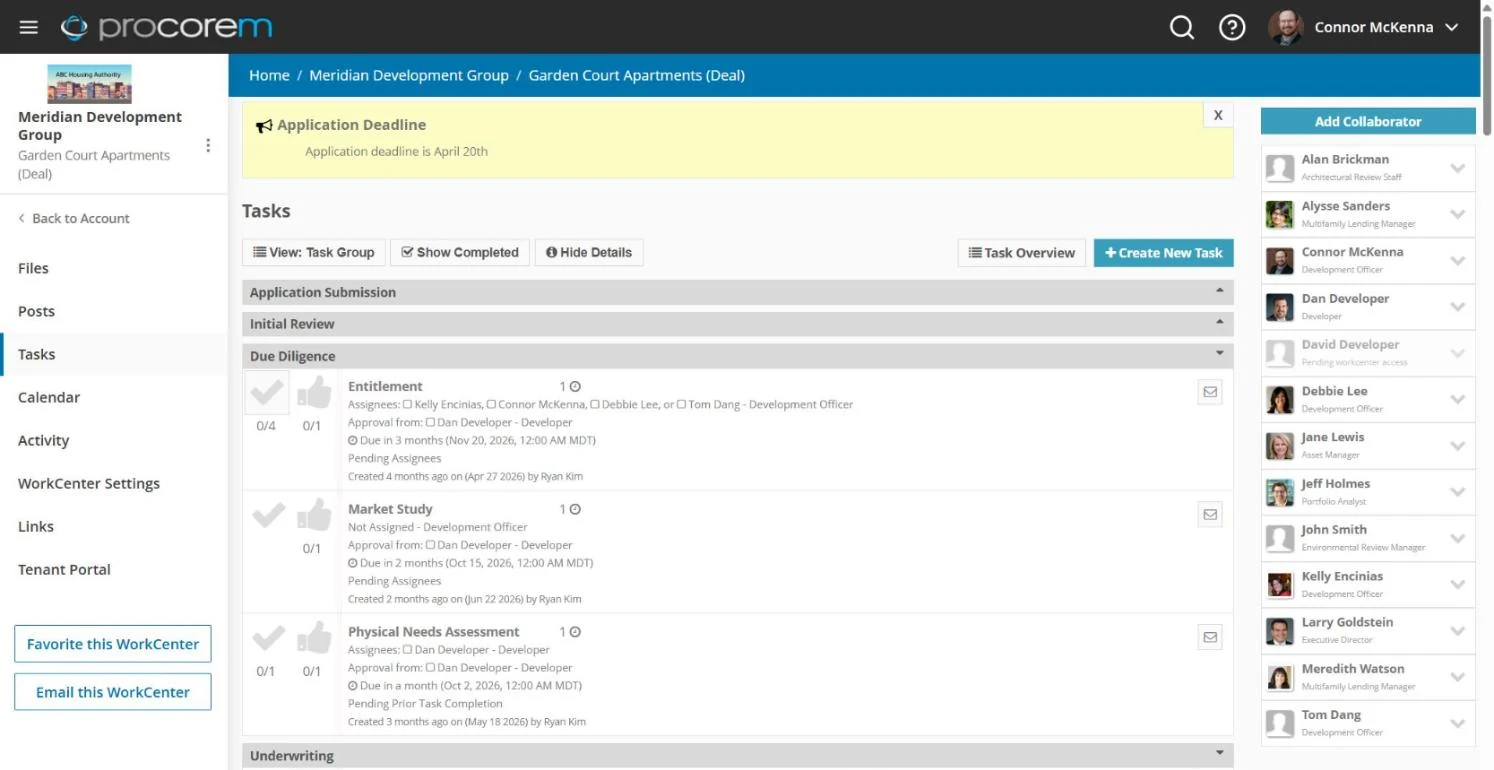Expand Dan Developer's collaborator chevron
This screenshot has width=1494, height=770.
1457,307
